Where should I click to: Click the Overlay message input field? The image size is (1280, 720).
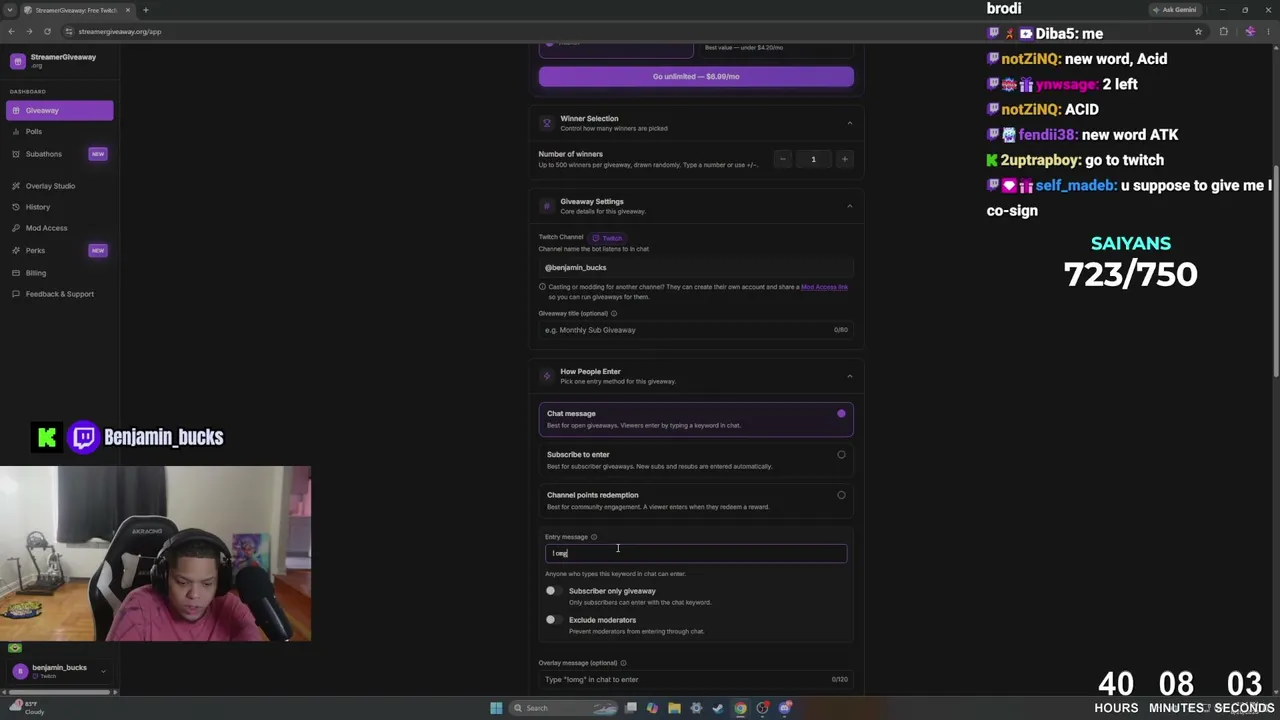tap(696, 680)
